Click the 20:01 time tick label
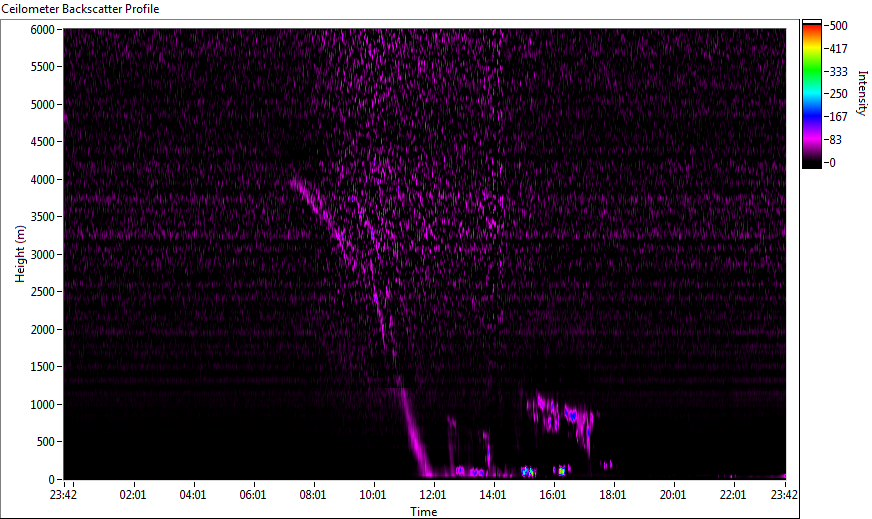This screenshot has width=872, height=519. point(673,495)
